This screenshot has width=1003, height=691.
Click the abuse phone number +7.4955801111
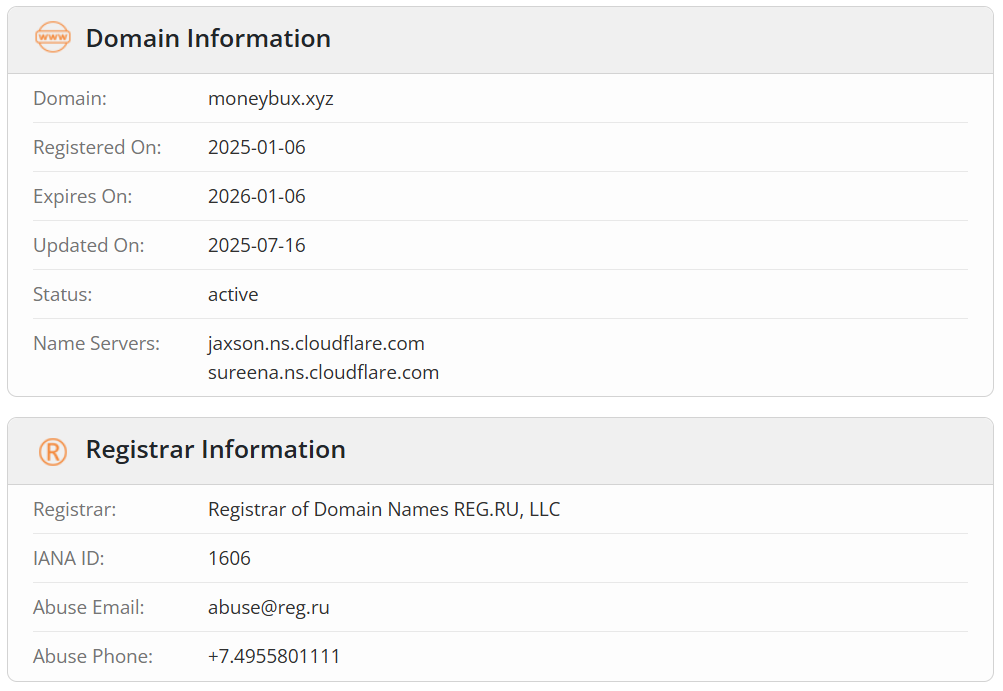tap(274, 656)
